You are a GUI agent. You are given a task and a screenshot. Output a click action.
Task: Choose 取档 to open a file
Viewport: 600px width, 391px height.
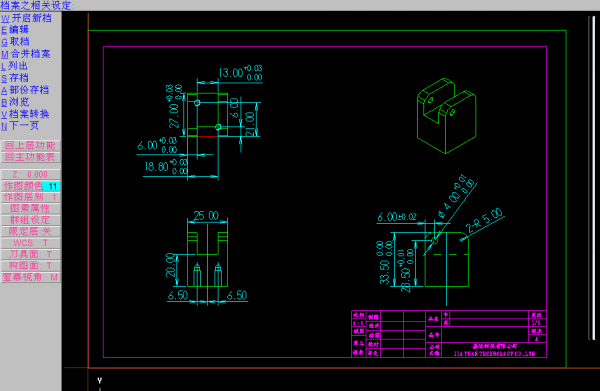pos(15,42)
